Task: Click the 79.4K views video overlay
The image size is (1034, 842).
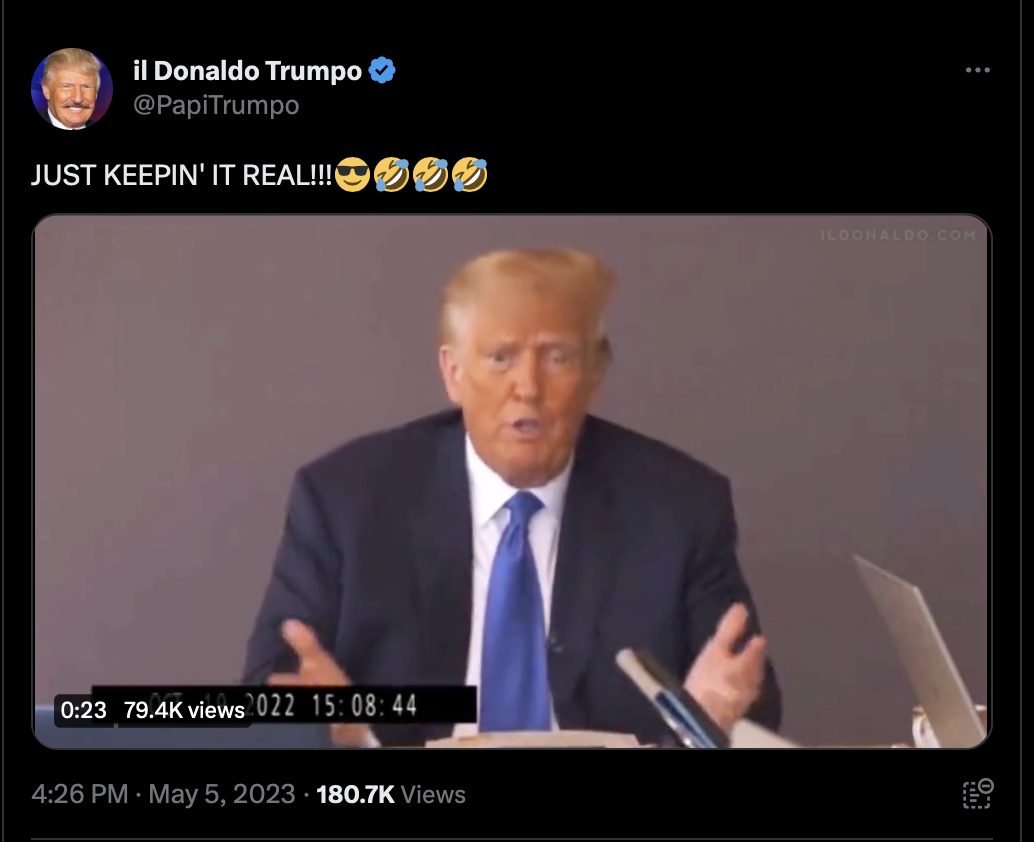Action: pos(184,710)
